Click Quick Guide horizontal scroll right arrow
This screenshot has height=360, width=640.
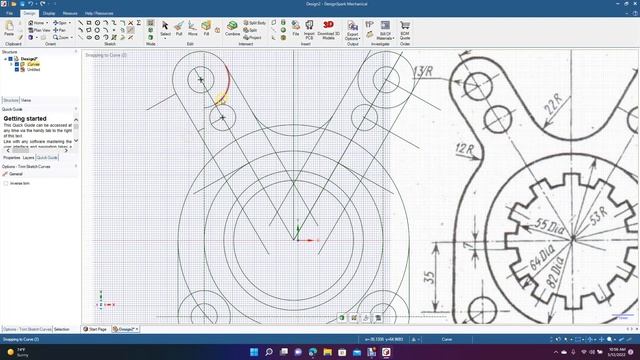[66, 151]
